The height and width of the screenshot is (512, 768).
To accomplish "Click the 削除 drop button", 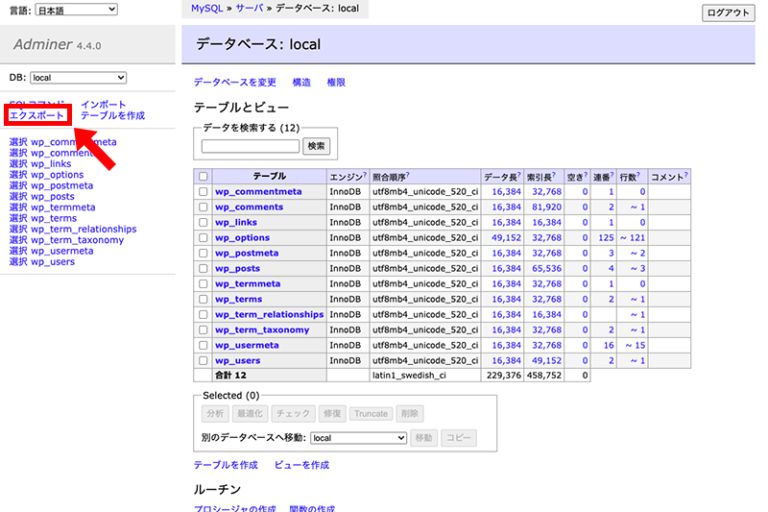I will [410, 414].
